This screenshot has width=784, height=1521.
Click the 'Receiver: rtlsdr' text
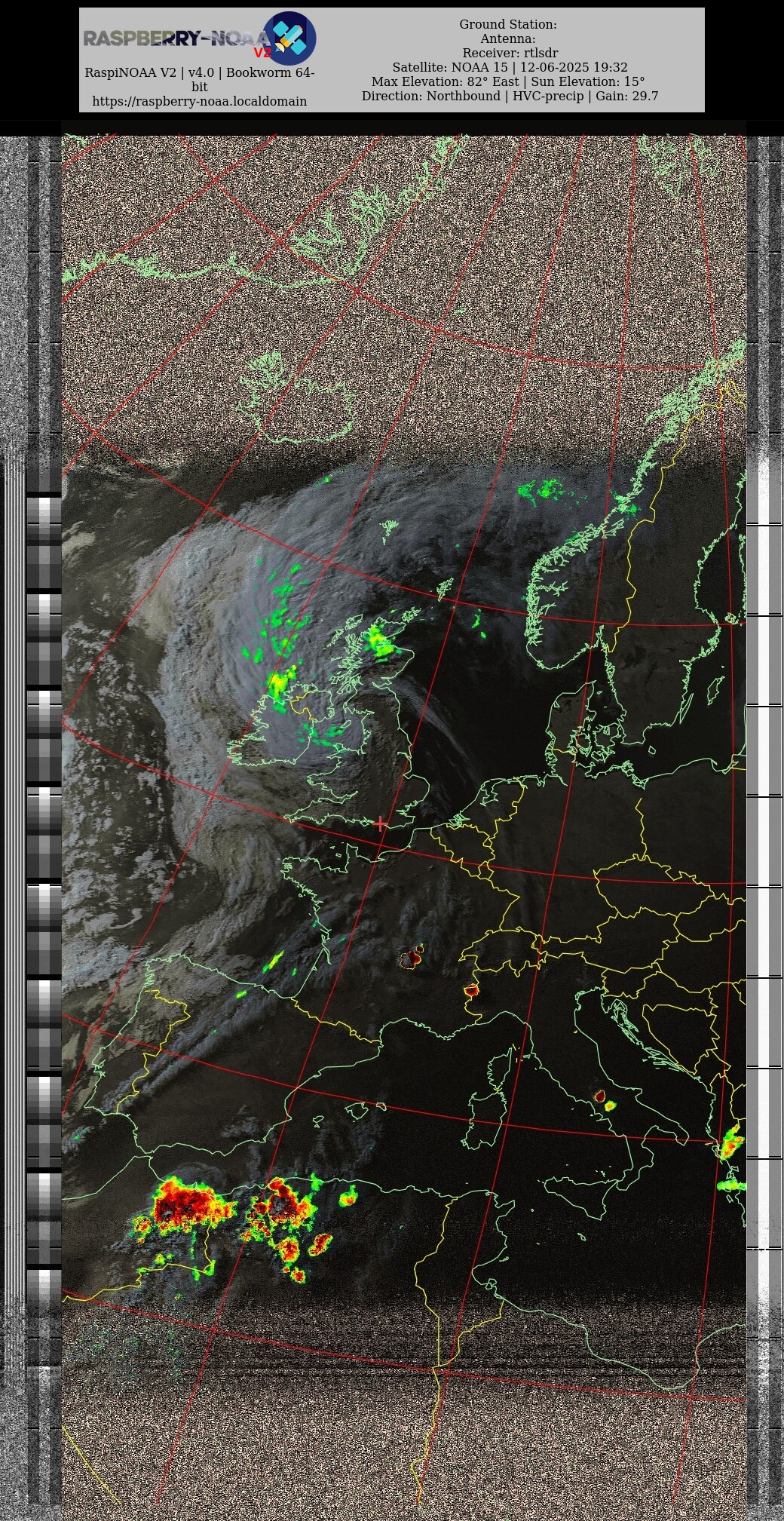click(510, 53)
